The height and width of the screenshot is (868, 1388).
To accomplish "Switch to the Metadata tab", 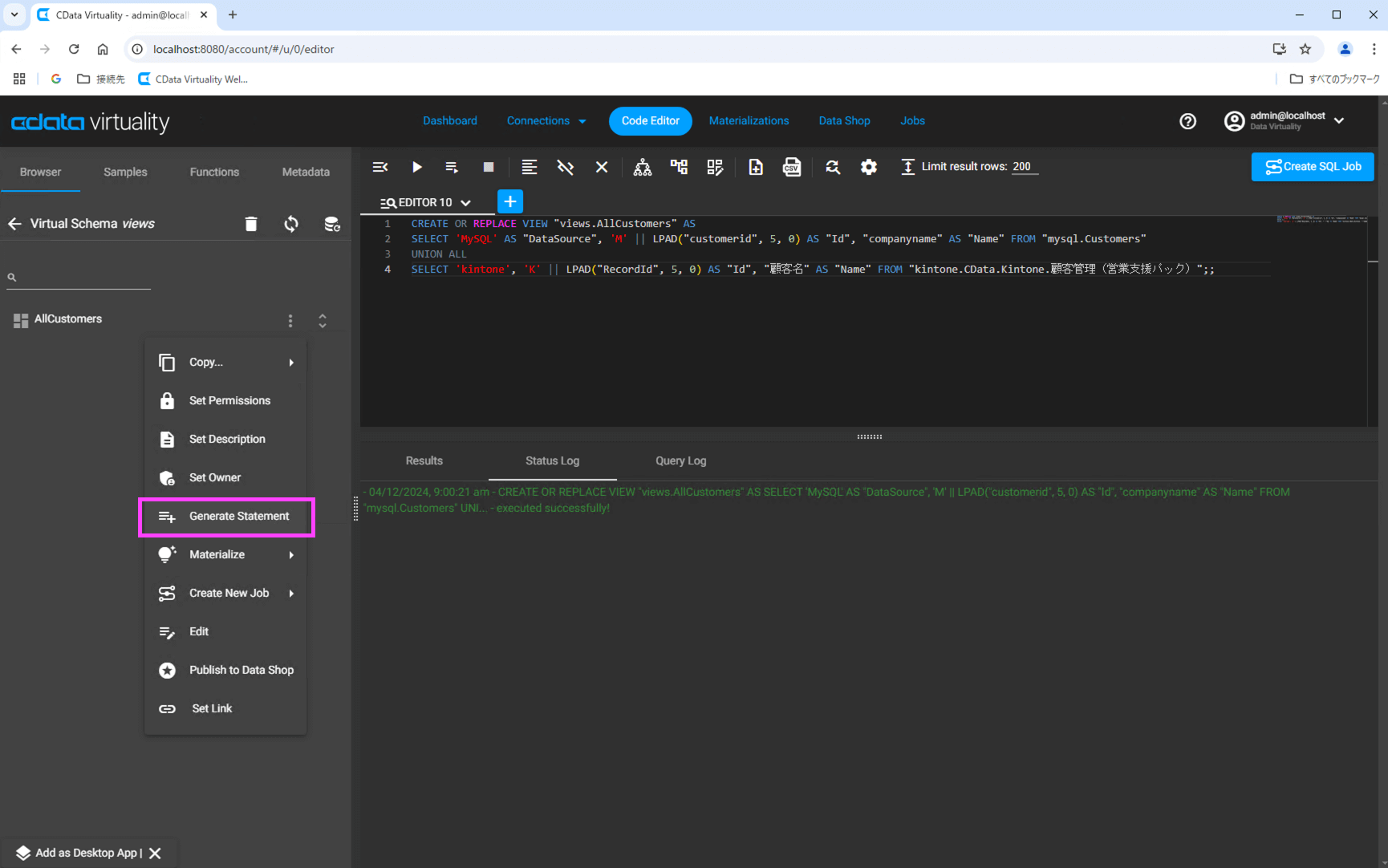I will (306, 172).
